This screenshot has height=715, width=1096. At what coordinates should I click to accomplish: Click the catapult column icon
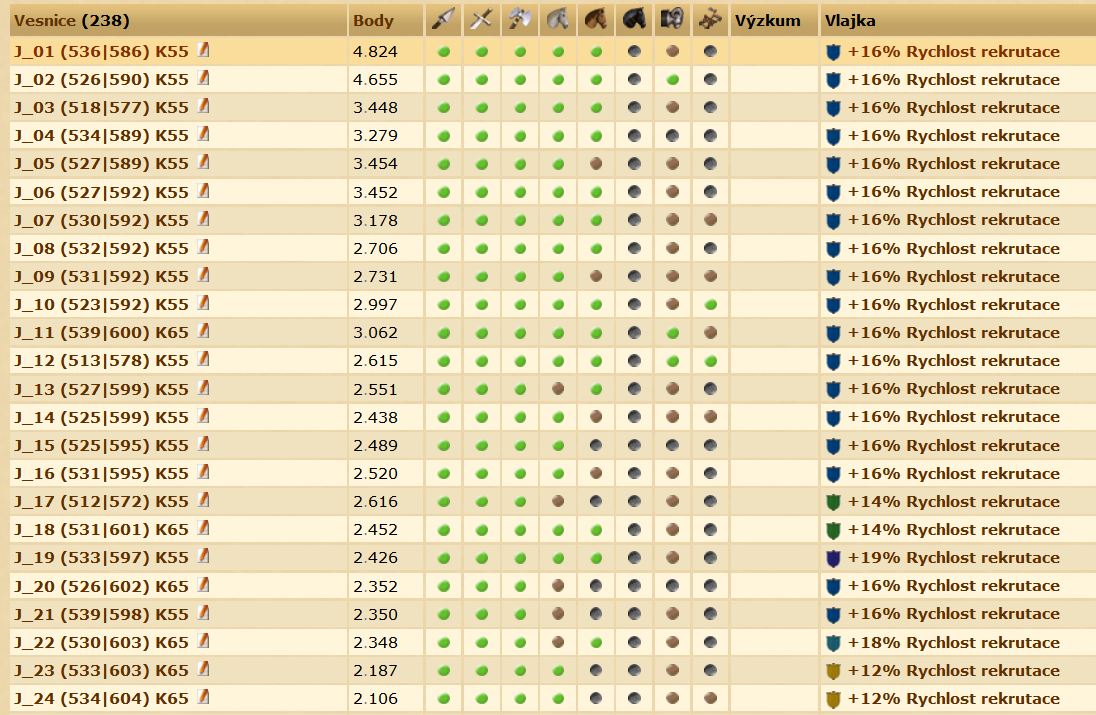coord(710,20)
